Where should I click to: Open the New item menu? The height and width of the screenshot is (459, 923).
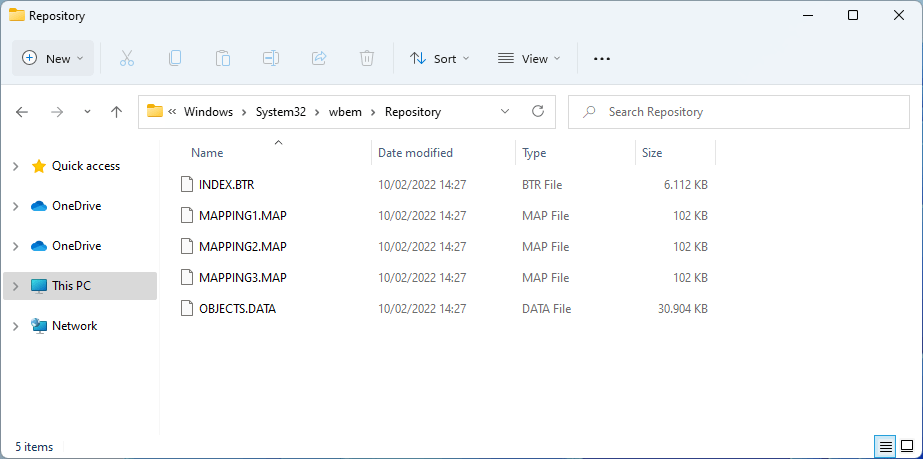[x=53, y=58]
